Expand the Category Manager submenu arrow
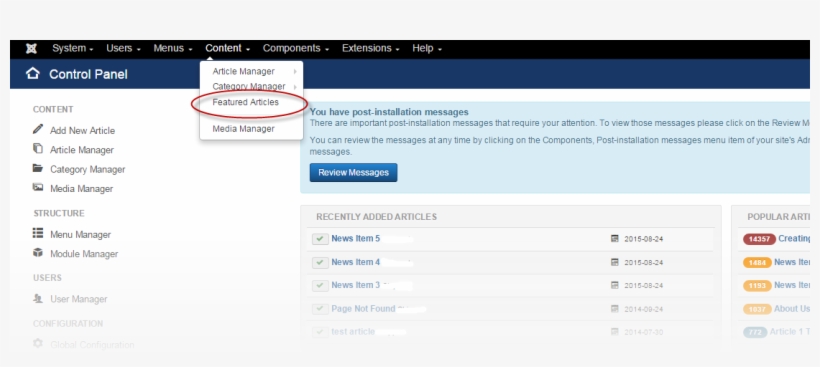The width and height of the screenshot is (820, 367). pos(295,87)
